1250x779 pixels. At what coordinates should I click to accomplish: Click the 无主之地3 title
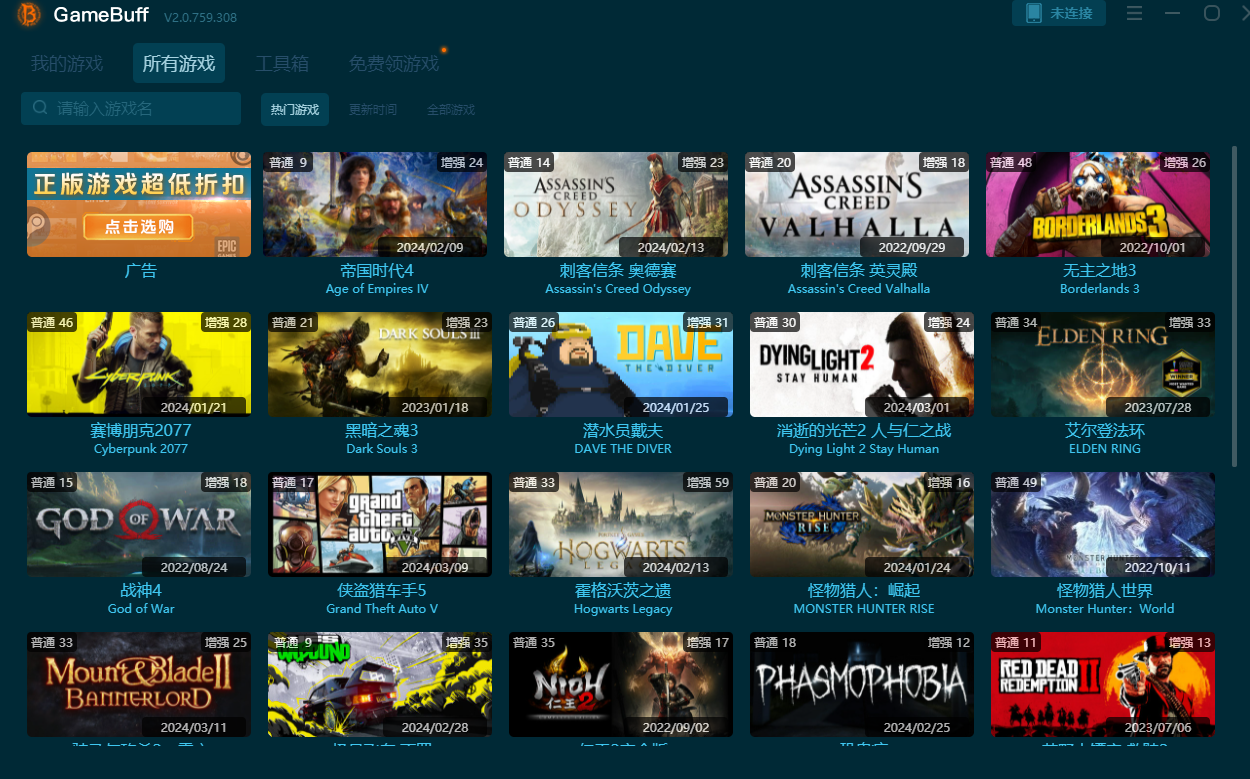click(x=1100, y=271)
